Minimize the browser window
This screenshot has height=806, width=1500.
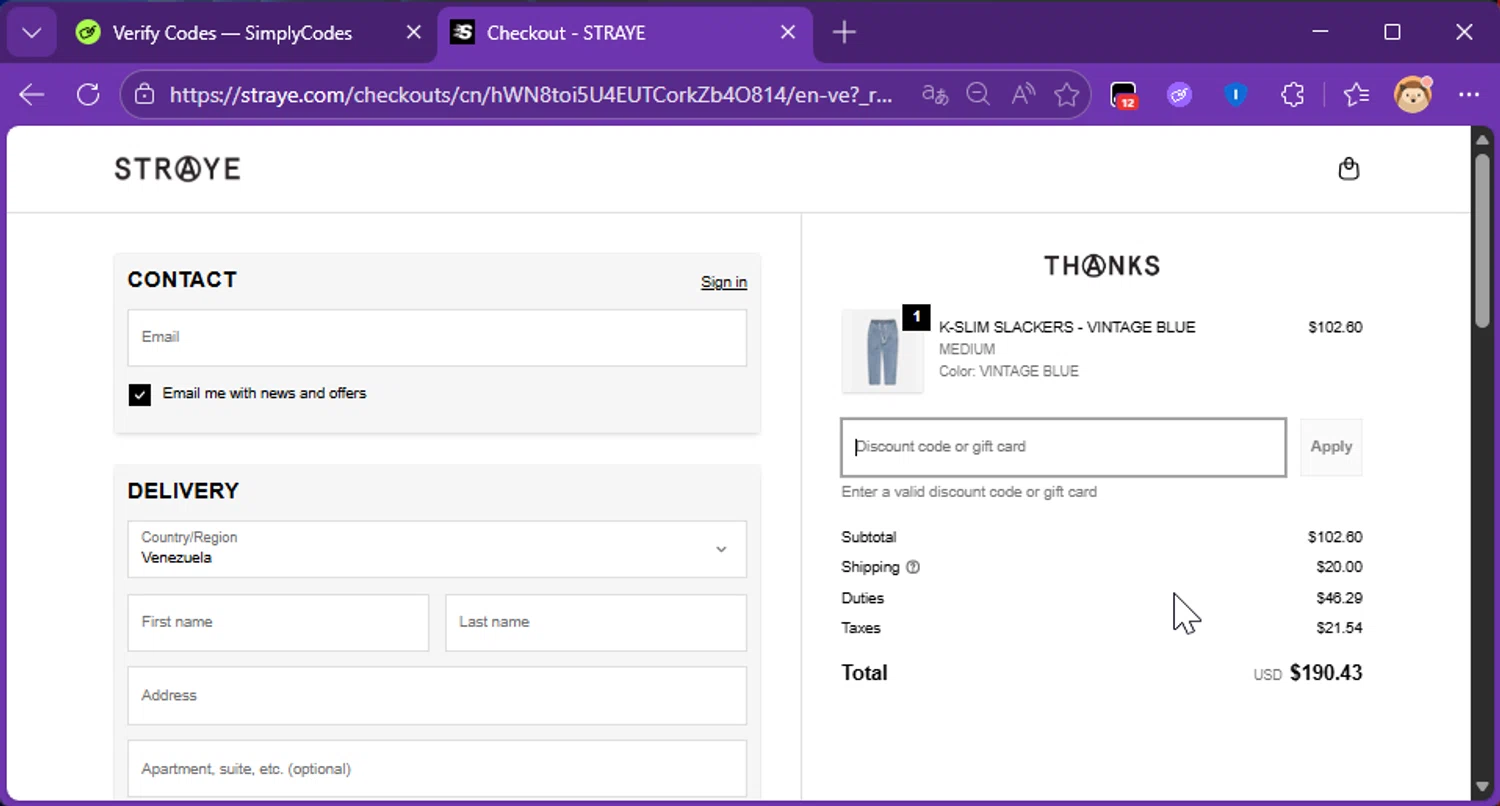(x=1319, y=33)
